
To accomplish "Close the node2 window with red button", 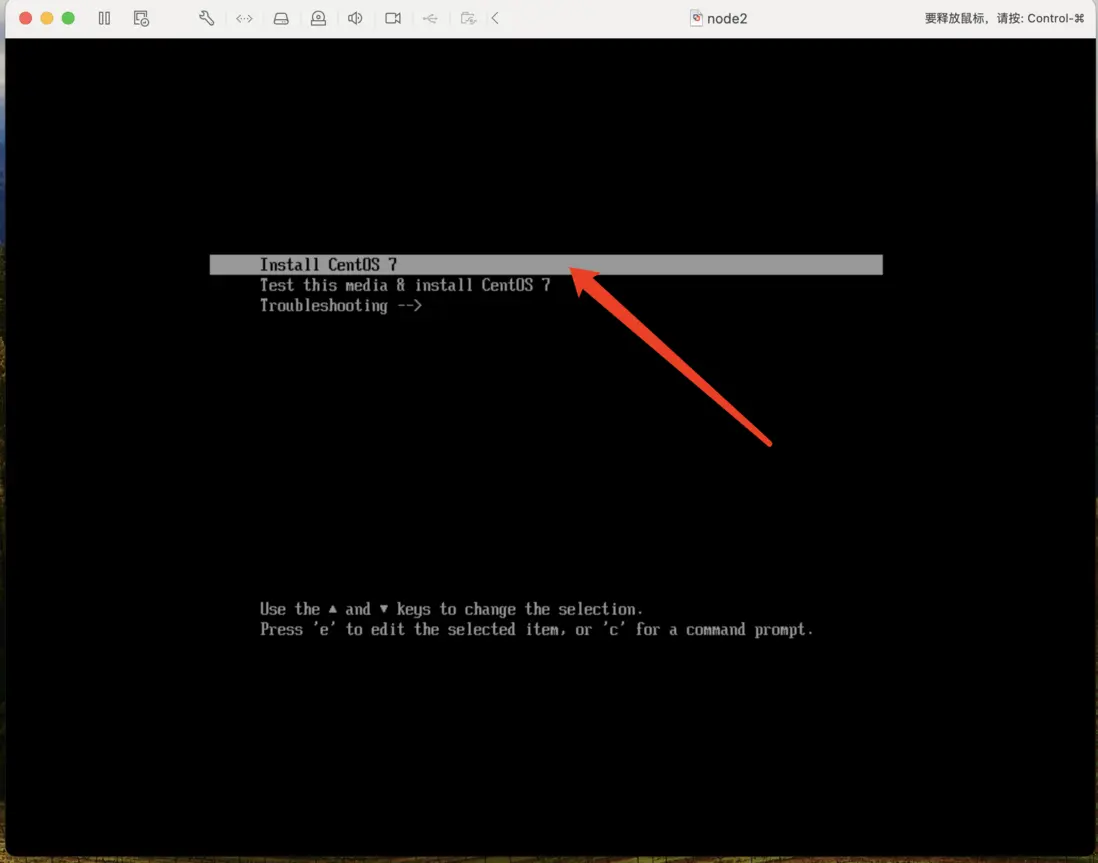I will 25,18.
